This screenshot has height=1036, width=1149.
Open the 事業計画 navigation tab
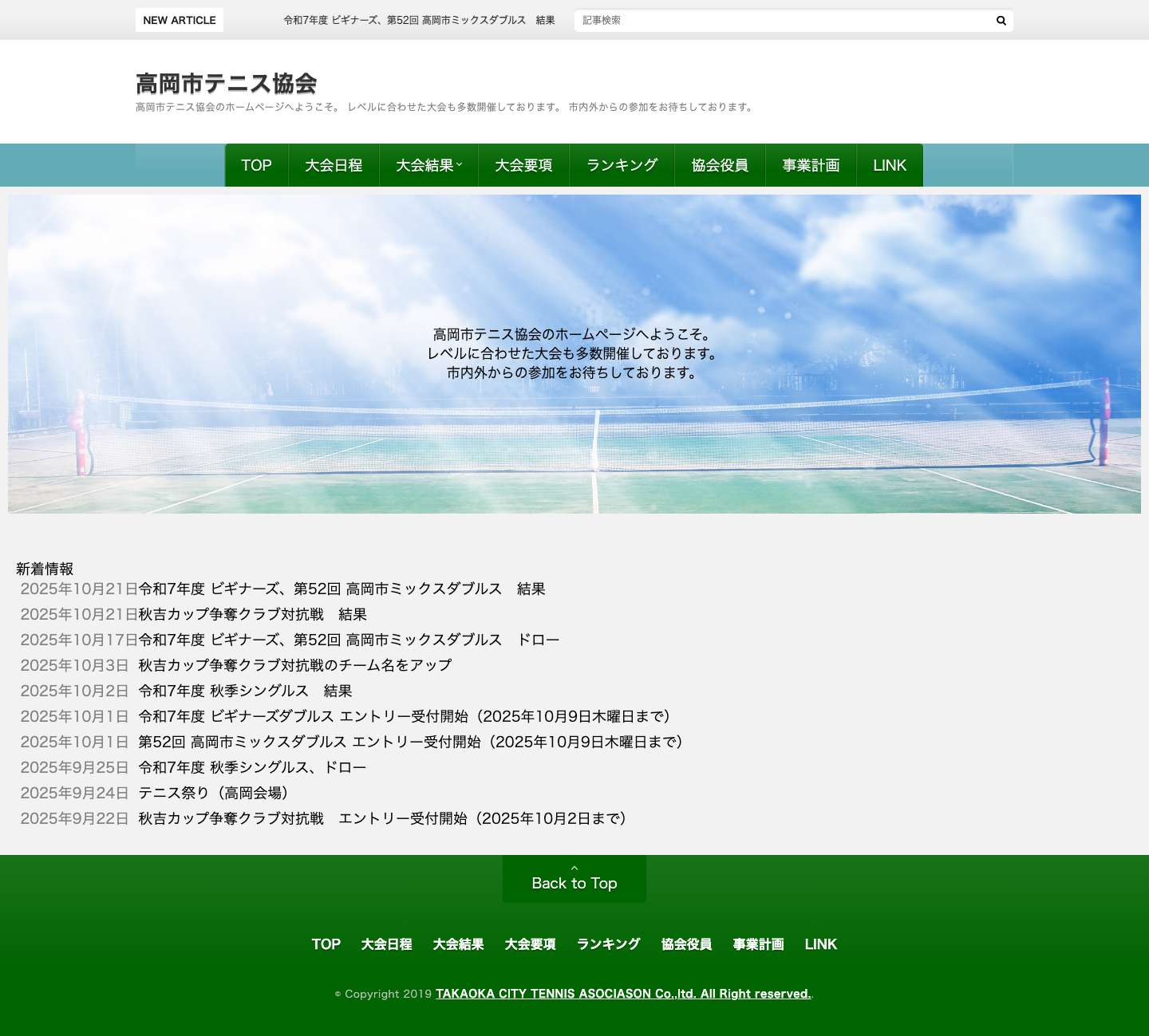coord(811,165)
